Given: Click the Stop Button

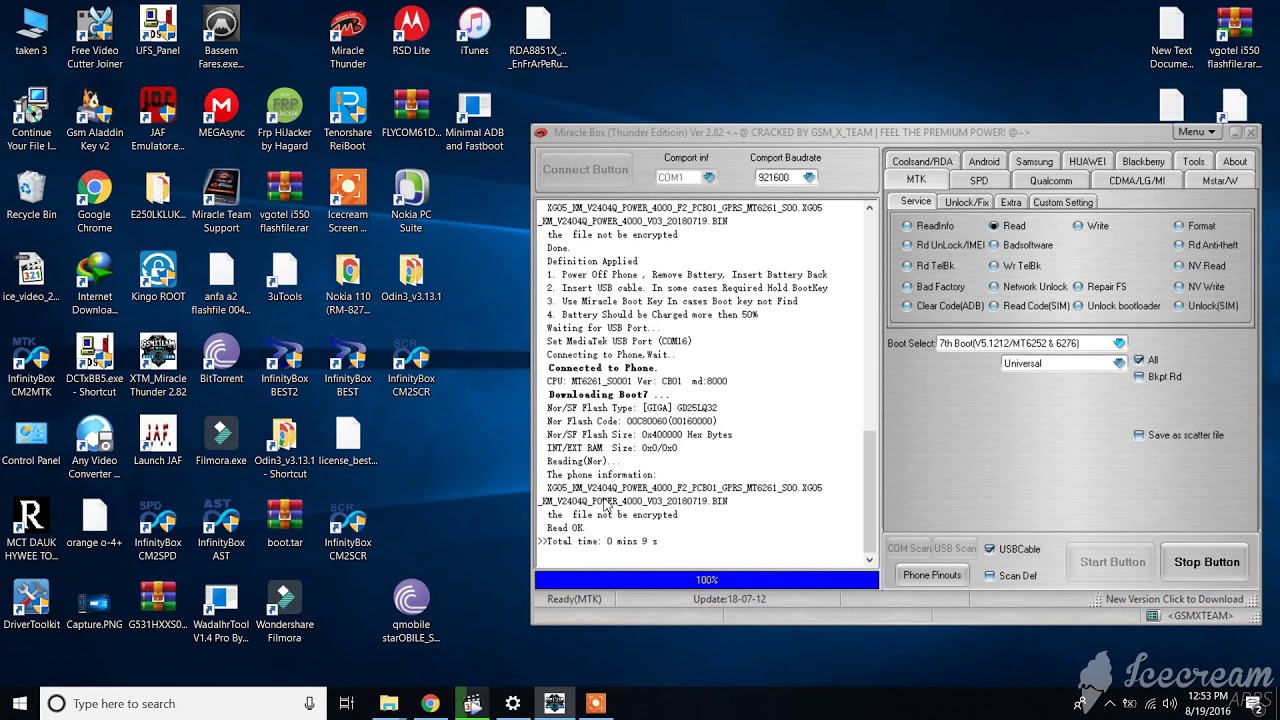Looking at the screenshot, I should [x=1207, y=562].
